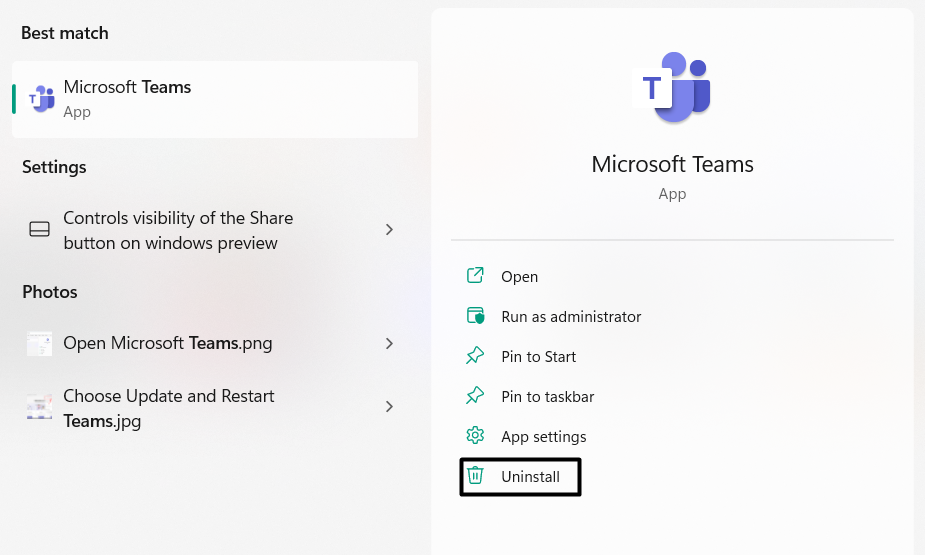Expand the Choose Update and Restart Teams.jpg chevron
The height and width of the screenshot is (555, 925).
389,406
